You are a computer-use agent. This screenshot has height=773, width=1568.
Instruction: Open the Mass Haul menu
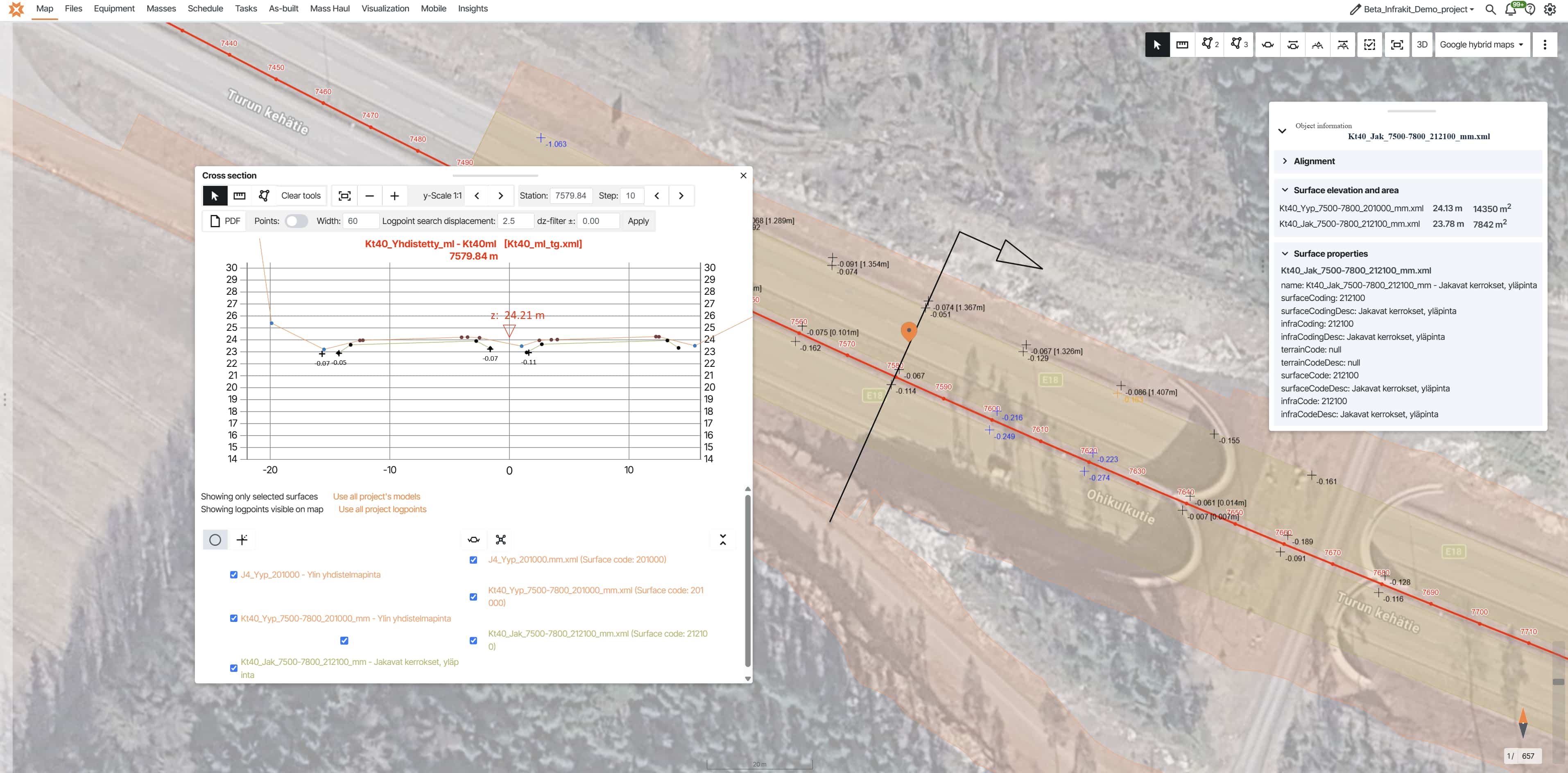click(330, 9)
